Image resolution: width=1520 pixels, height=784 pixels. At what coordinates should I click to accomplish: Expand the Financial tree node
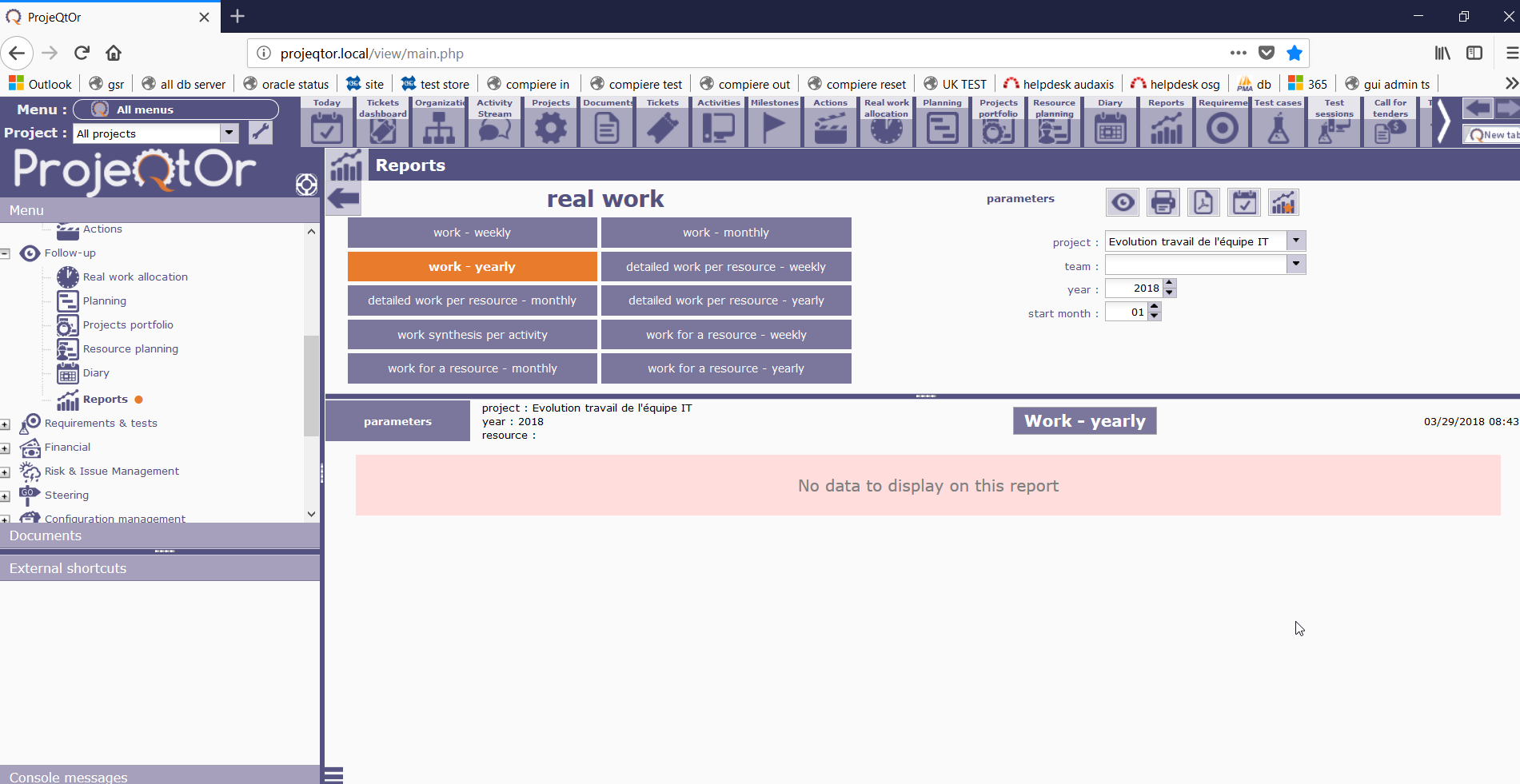tap(6, 448)
